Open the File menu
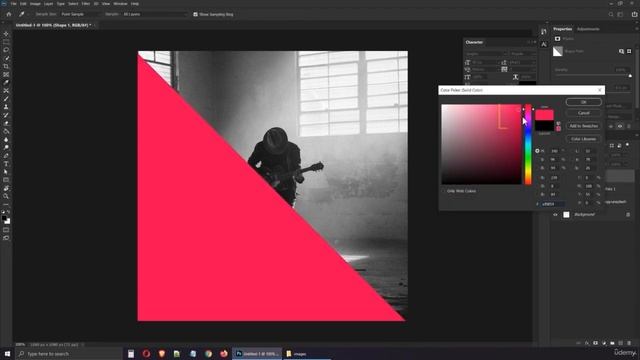The height and width of the screenshot is (360, 640). [13, 4]
